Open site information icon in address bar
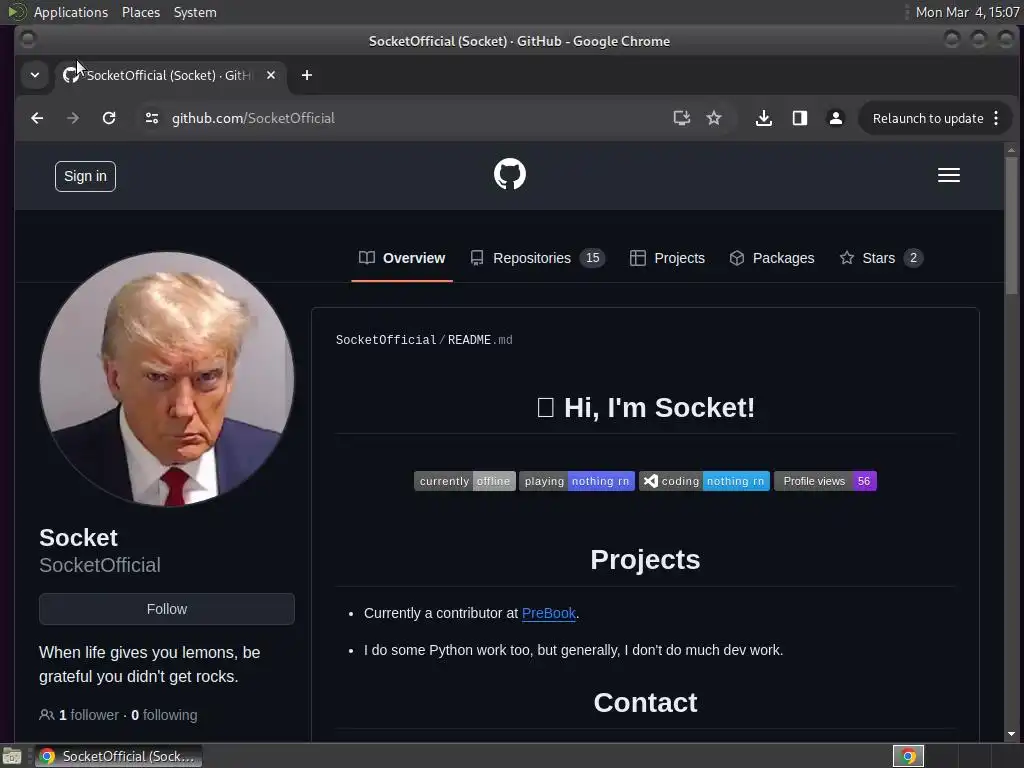The image size is (1024, 768). tap(152, 118)
